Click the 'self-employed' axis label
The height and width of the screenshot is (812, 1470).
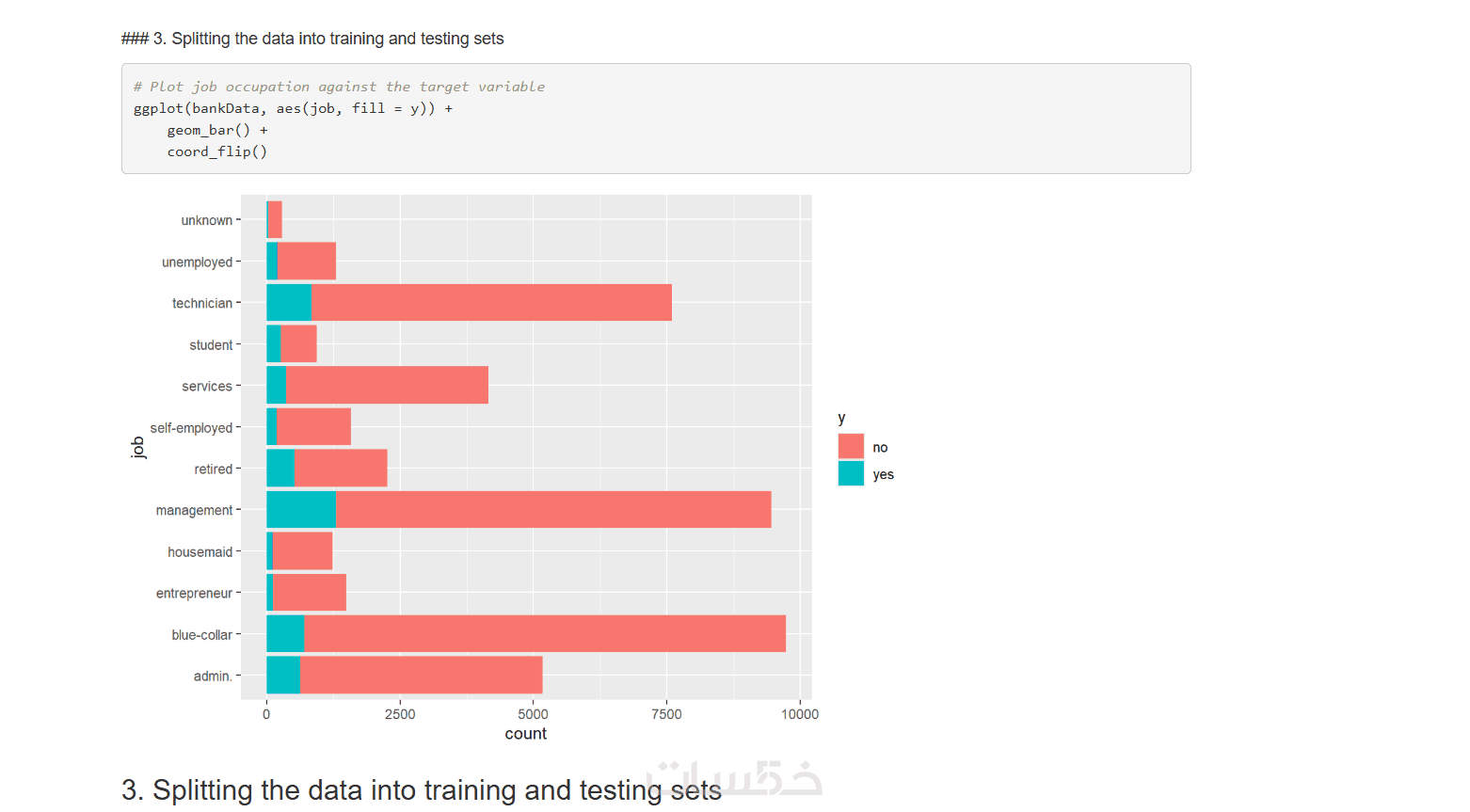[191, 428]
